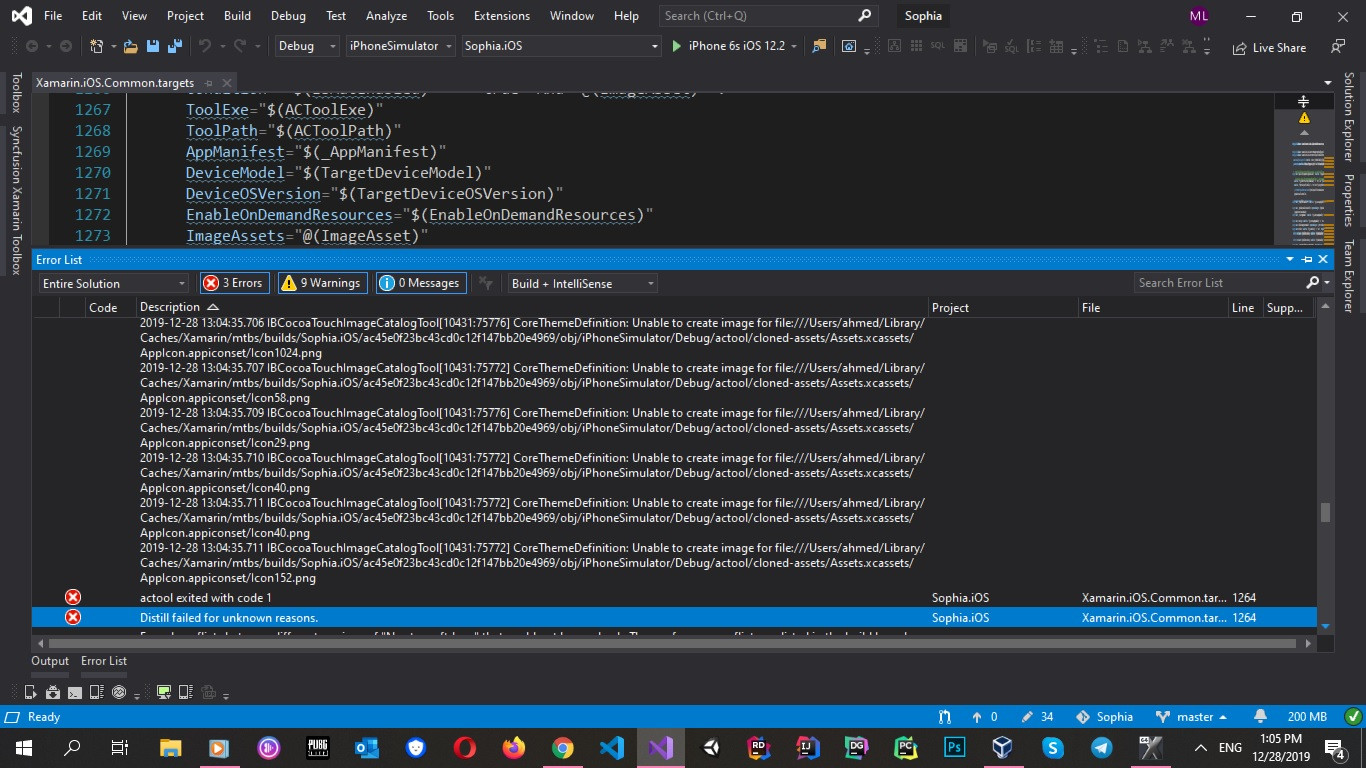
Task: Open the Build + IntelliSense dropdown
Action: [x=582, y=283]
